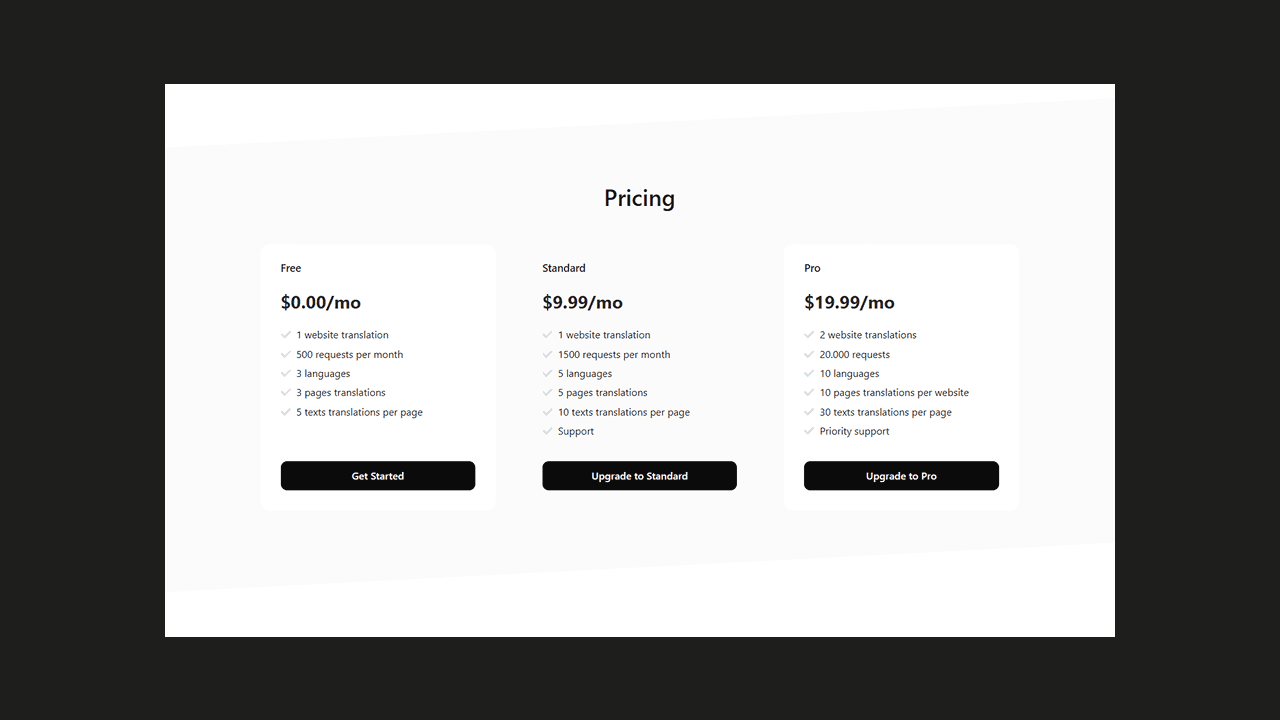Click checkmark beside 1500 requests per month
Screen dimensions: 1280x720
tap(548, 354)
